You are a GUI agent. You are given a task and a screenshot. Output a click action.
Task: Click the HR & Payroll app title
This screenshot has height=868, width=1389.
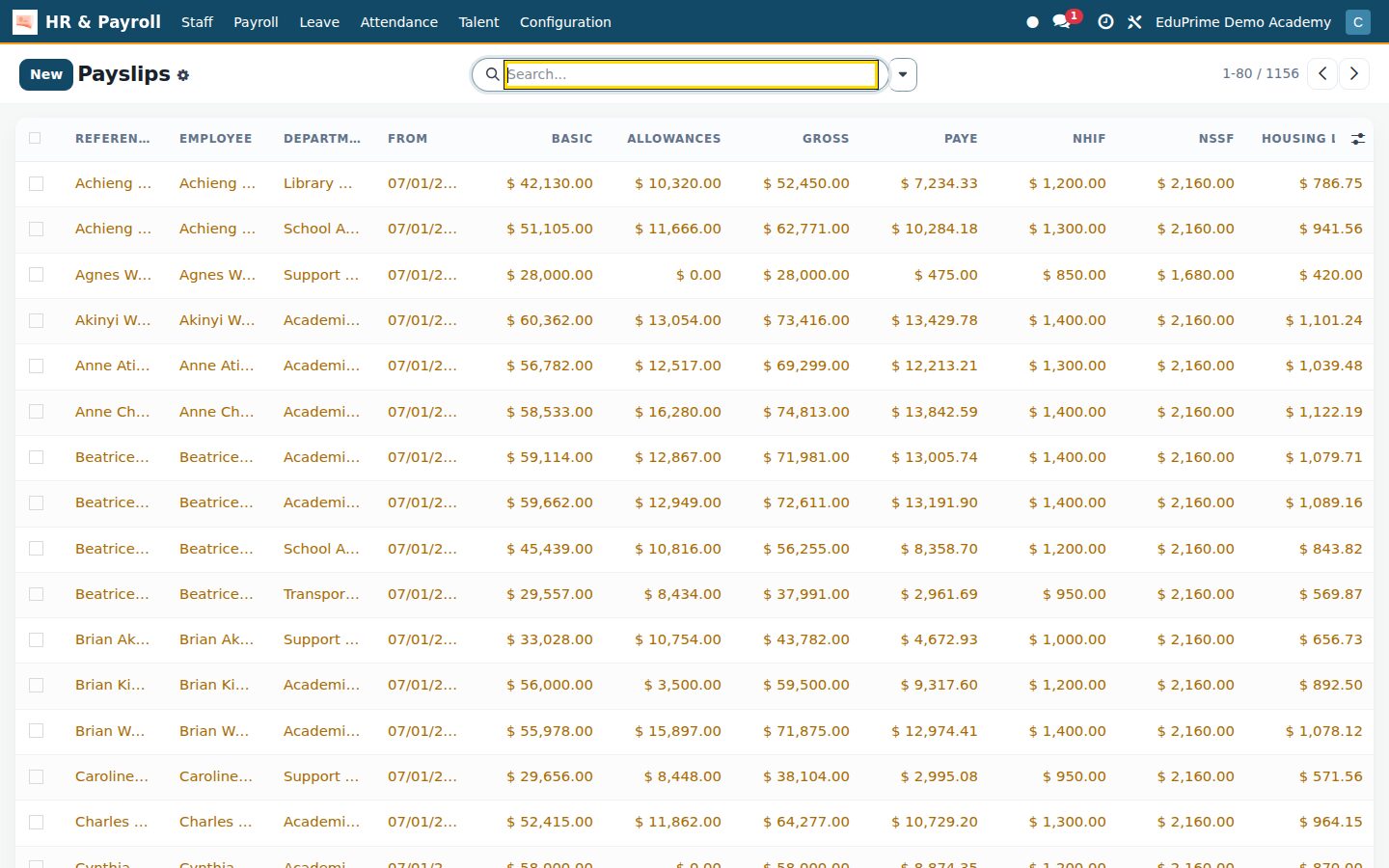tap(103, 21)
